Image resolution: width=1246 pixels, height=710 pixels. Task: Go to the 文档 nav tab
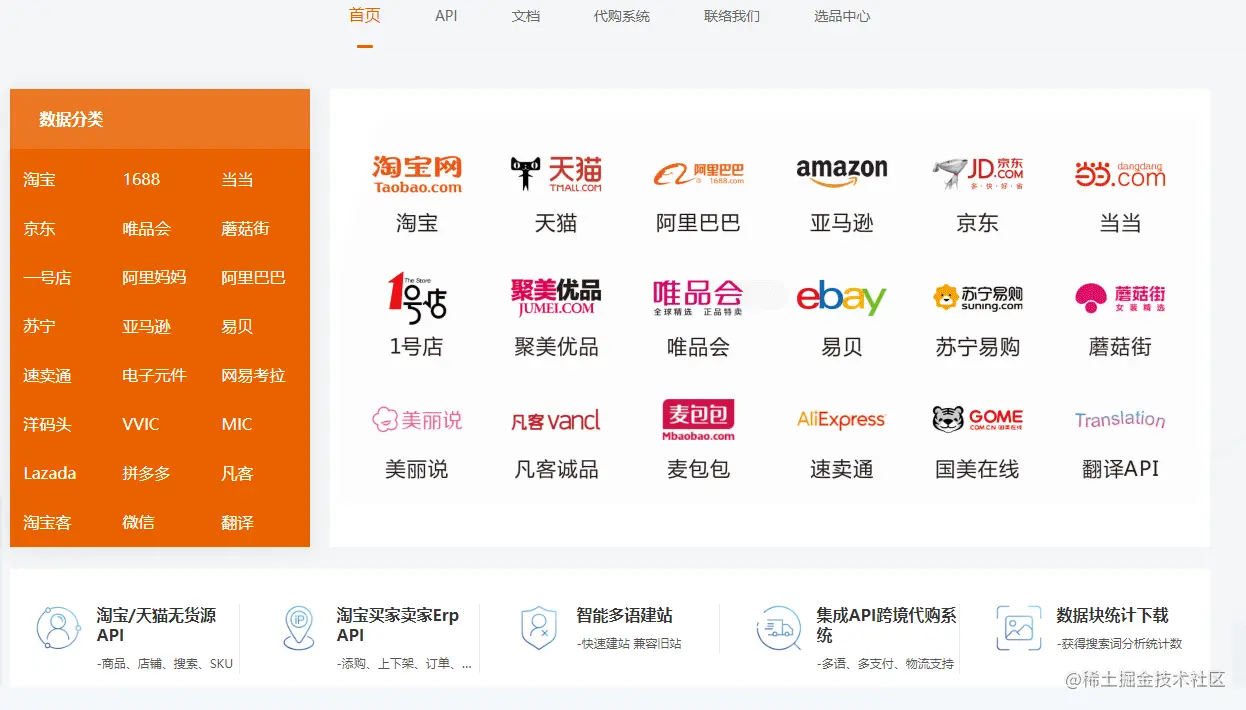pos(526,16)
